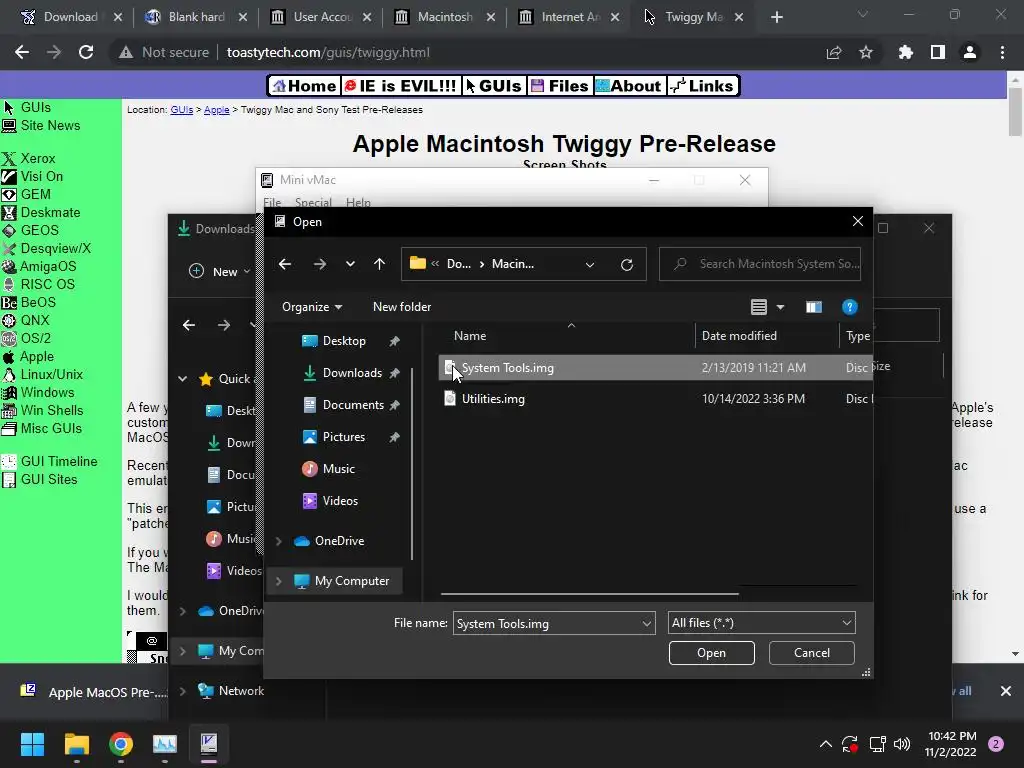Open the dialog Help icon
Image resolution: width=1024 pixels, height=768 pixels.
pyautogui.click(x=850, y=307)
